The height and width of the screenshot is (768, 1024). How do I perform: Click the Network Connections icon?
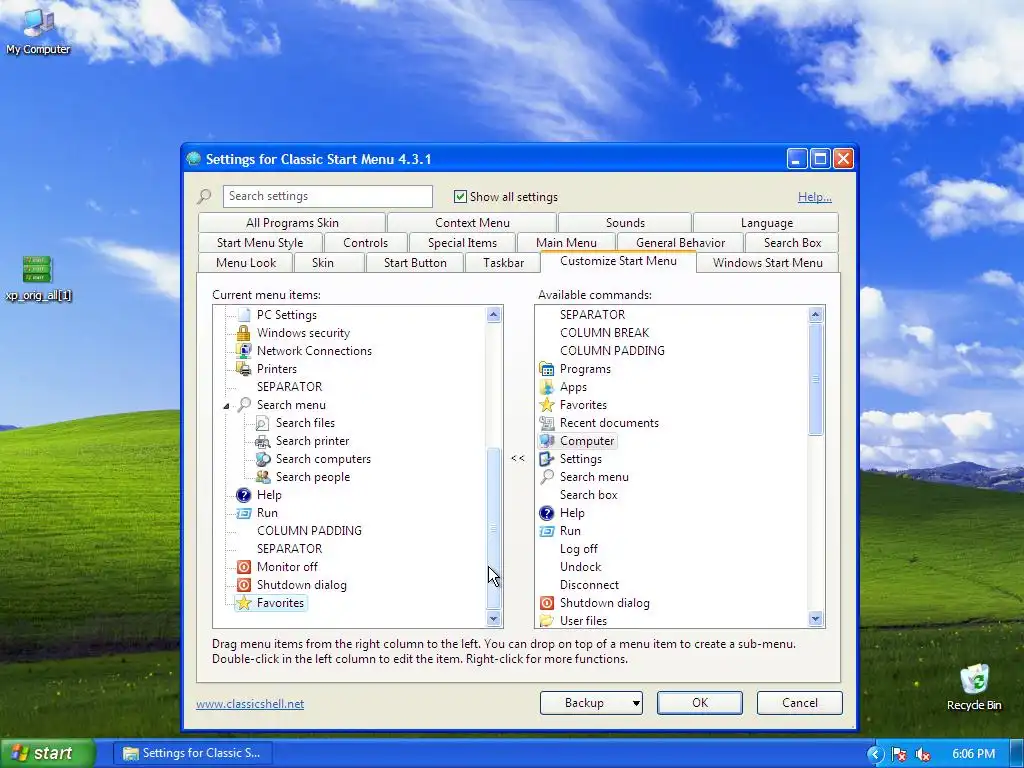tap(244, 351)
